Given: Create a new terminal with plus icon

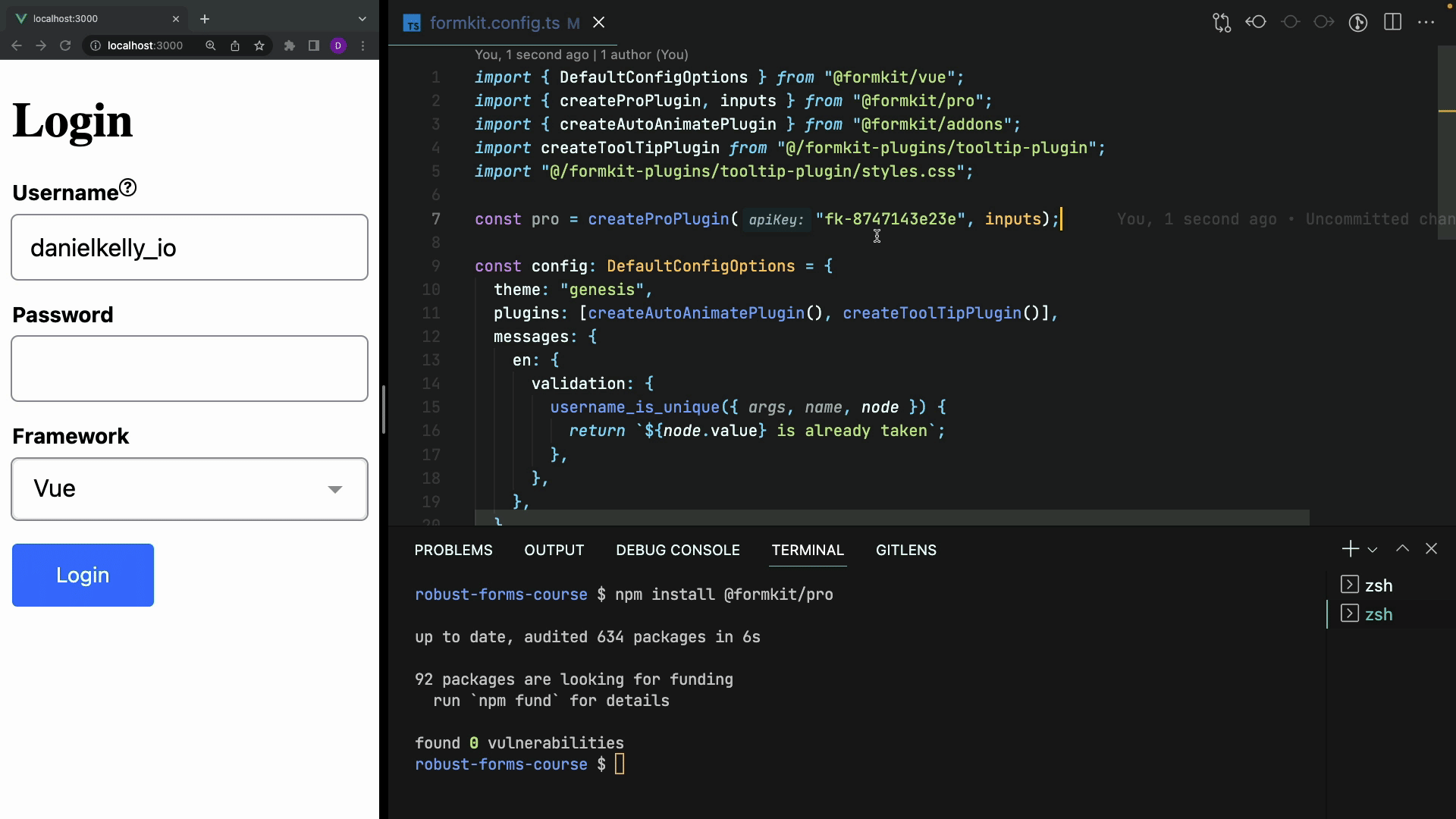Looking at the screenshot, I should 1350,549.
